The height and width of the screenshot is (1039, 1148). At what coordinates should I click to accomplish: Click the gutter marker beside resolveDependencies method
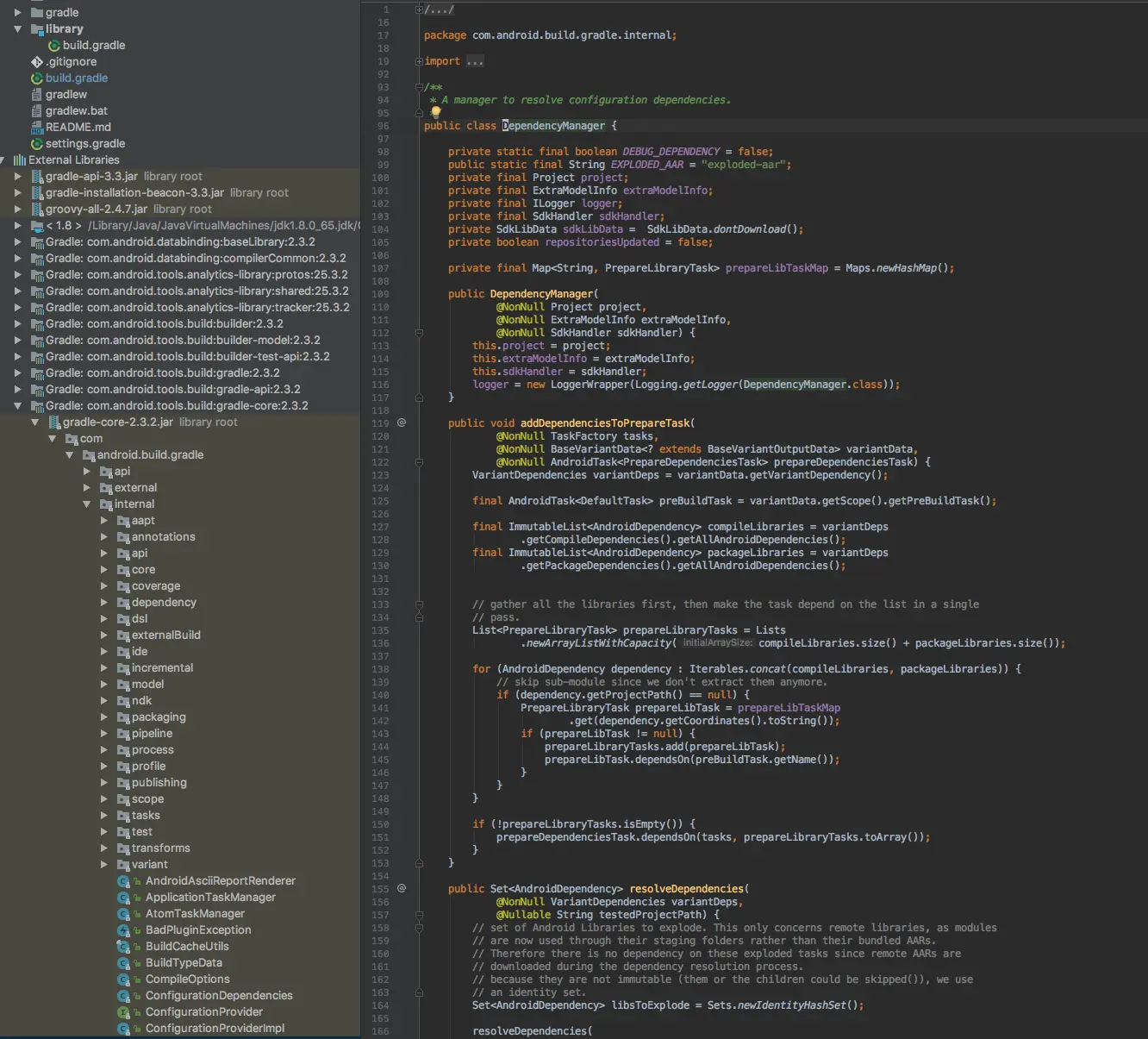[x=402, y=888]
